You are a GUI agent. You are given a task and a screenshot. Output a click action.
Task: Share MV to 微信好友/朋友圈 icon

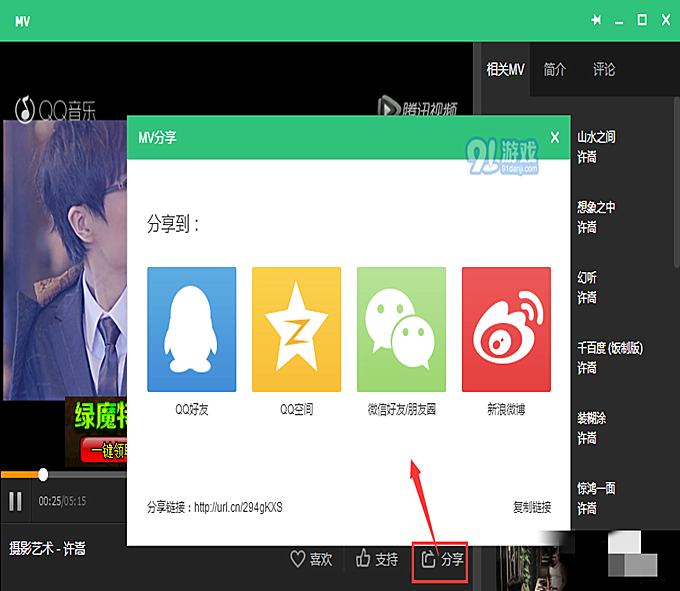402,330
